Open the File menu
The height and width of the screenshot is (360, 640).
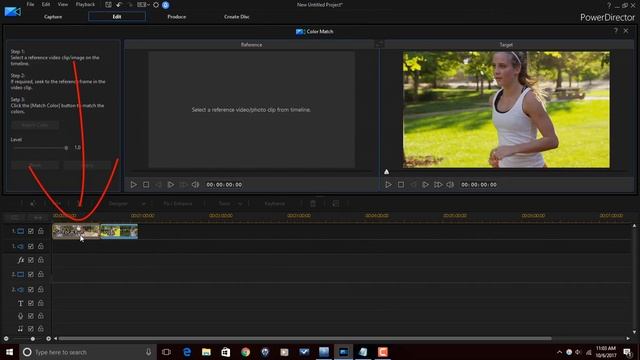31,4
